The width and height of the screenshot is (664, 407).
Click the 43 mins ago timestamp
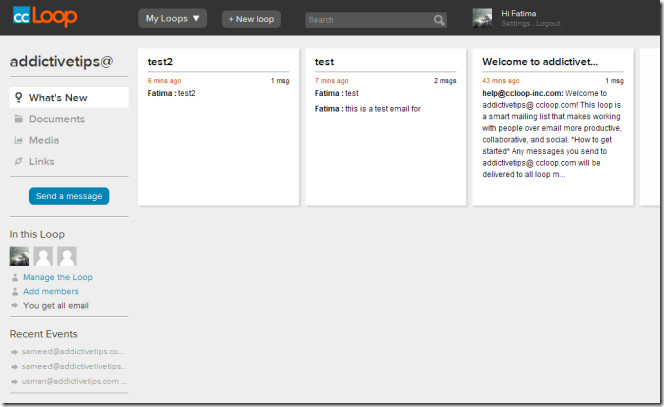pos(501,80)
